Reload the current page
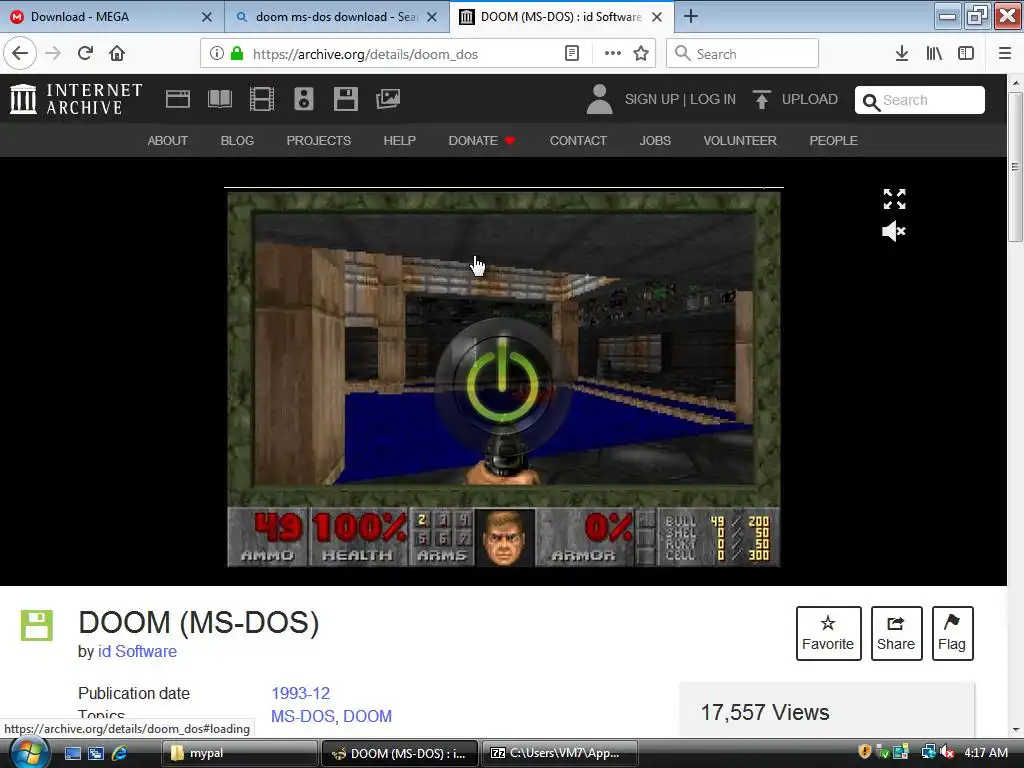1024x768 pixels. [85, 54]
